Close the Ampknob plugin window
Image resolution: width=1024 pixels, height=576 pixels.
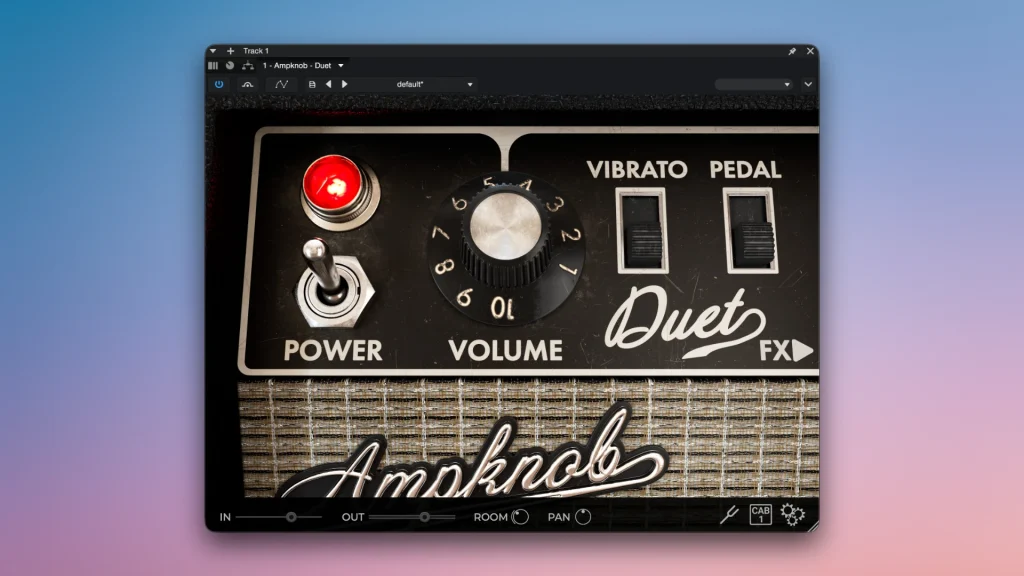click(810, 51)
